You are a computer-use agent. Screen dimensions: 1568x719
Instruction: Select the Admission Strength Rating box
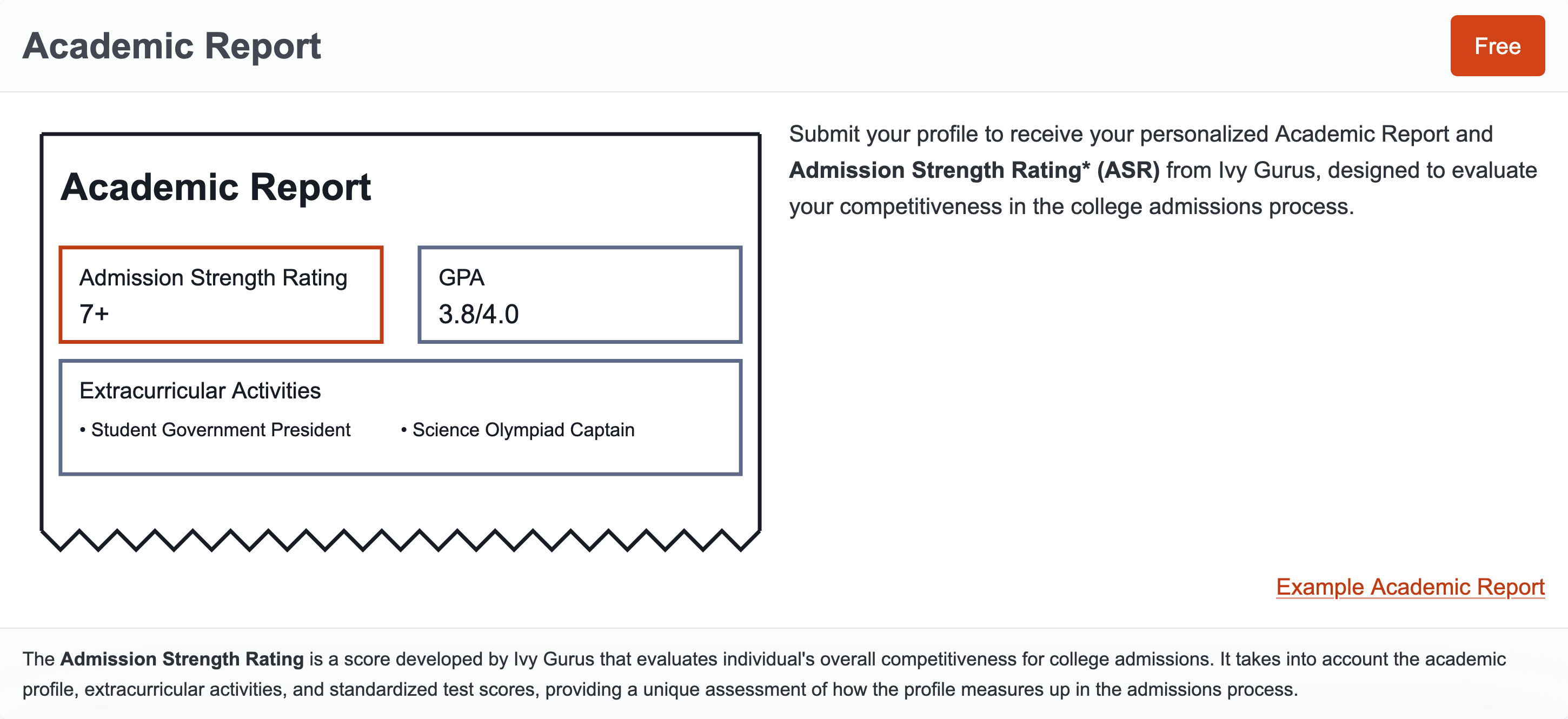click(x=221, y=295)
